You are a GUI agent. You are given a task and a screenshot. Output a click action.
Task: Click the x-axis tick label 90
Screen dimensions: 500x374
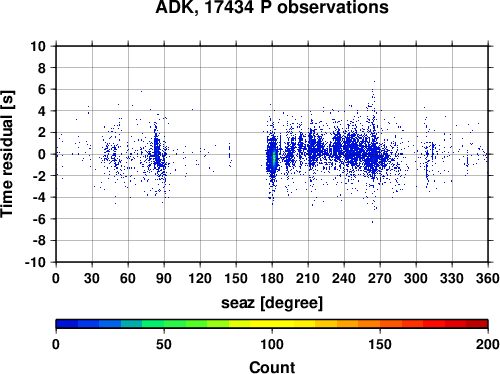point(164,278)
